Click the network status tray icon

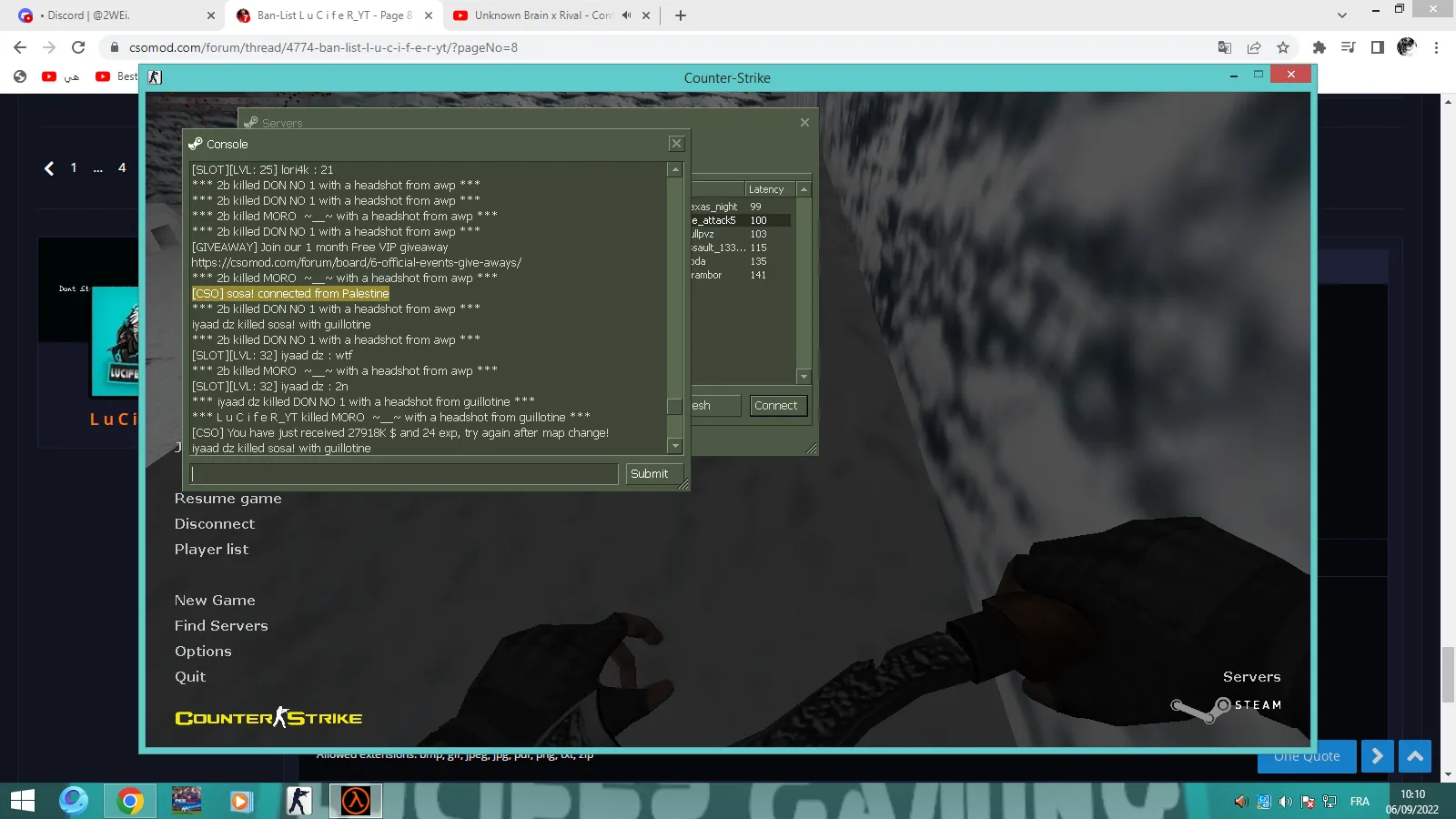1330,802
